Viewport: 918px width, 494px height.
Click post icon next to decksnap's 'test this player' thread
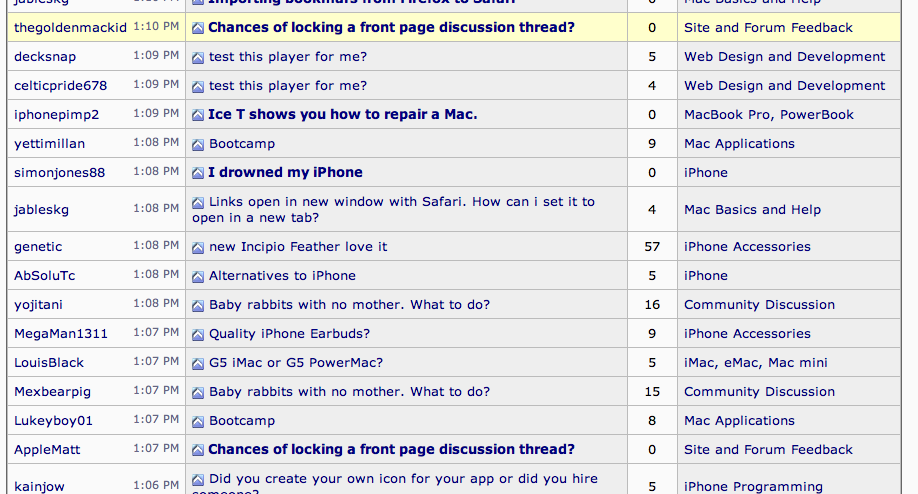coord(198,57)
